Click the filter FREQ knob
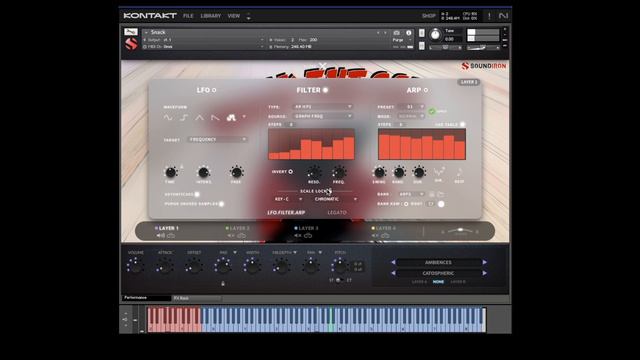 (x=339, y=172)
